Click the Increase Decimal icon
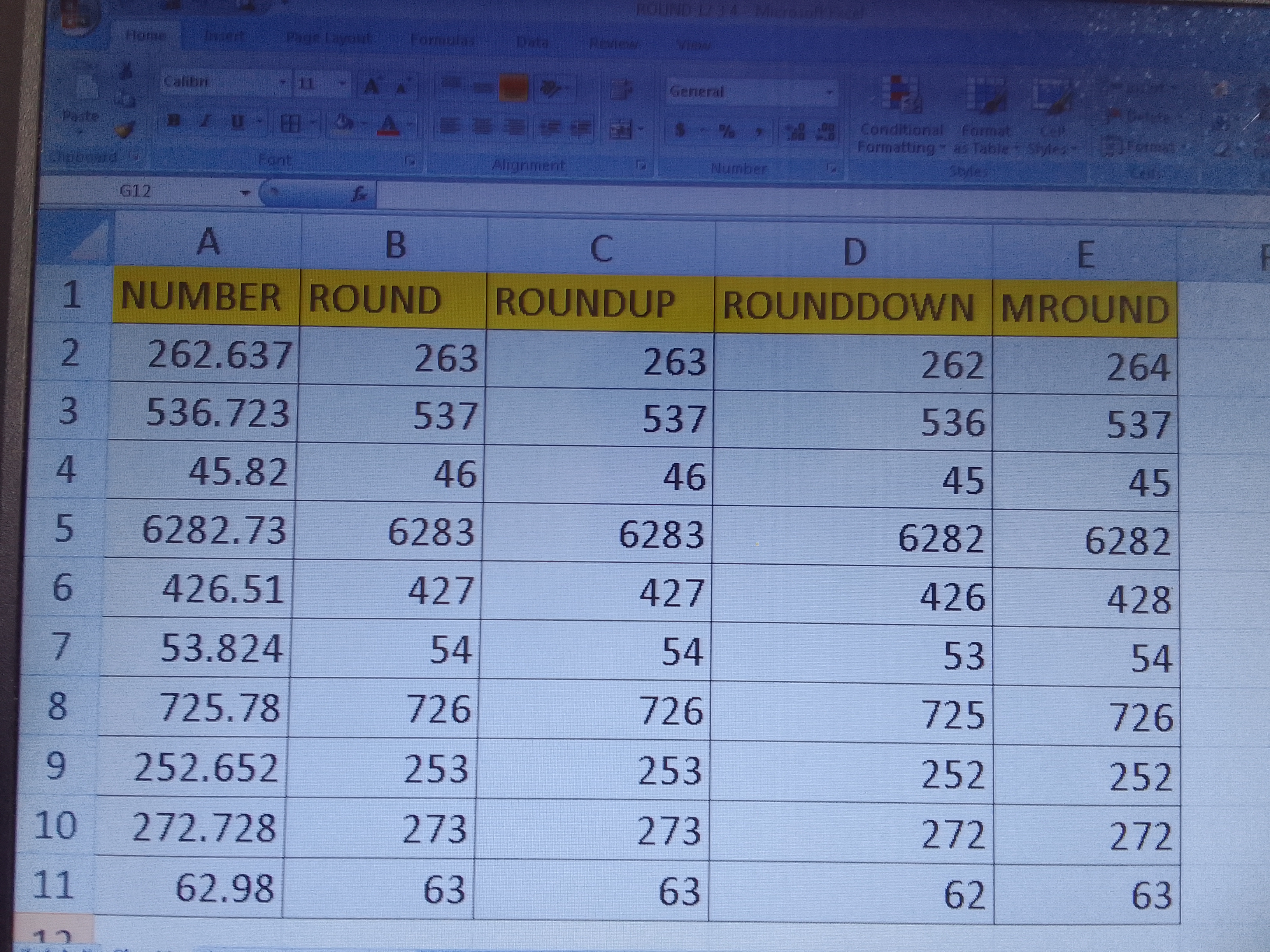Image resolution: width=1270 pixels, height=952 pixels. 796,132
